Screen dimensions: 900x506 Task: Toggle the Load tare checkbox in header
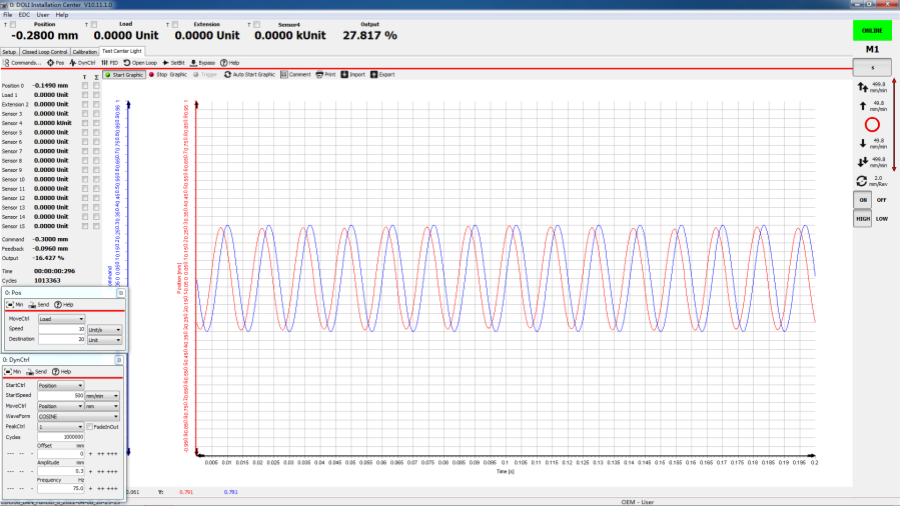click(94, 25)
